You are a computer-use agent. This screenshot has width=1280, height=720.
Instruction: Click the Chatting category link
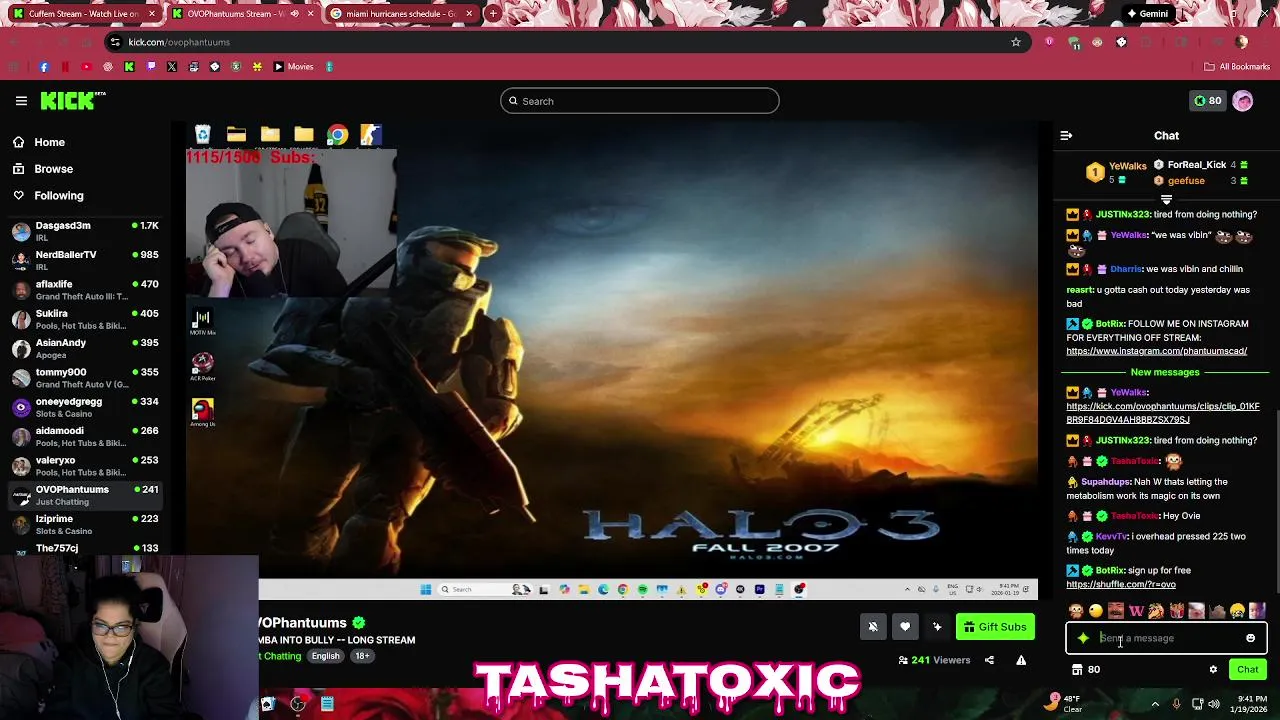279,656
